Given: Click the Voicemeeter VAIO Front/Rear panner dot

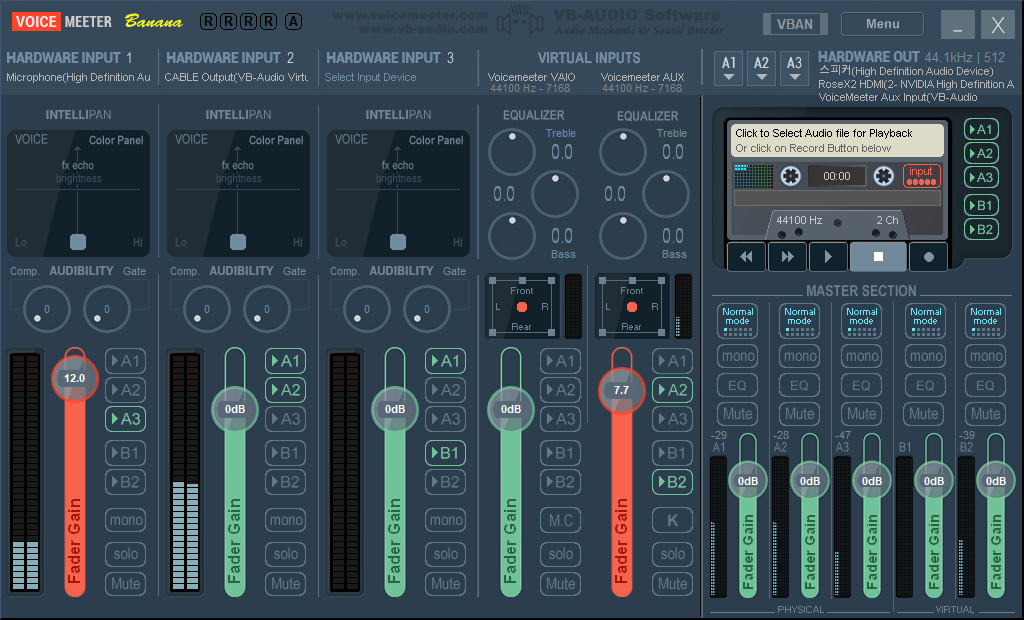Looking at the screenshot, I should (x=522, y=306).
